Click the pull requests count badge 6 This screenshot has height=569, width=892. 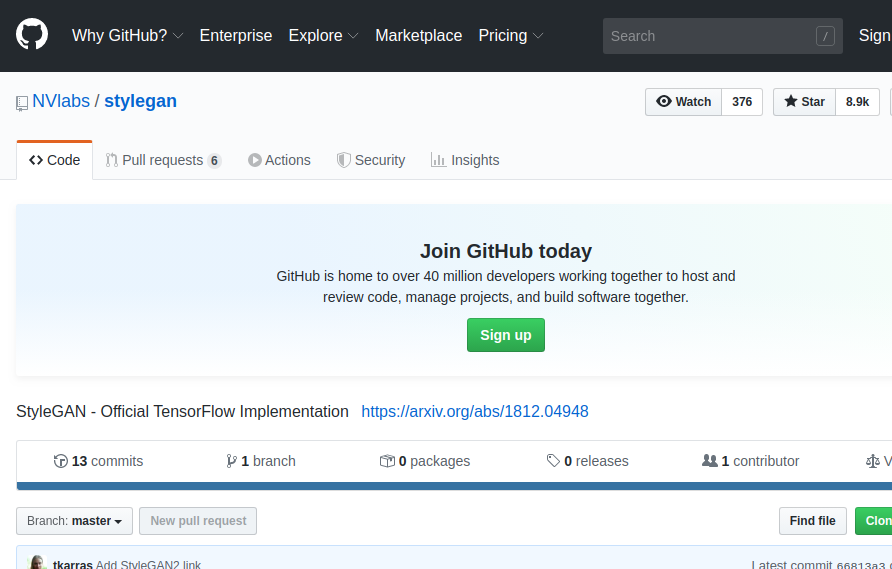pos(214,161)
